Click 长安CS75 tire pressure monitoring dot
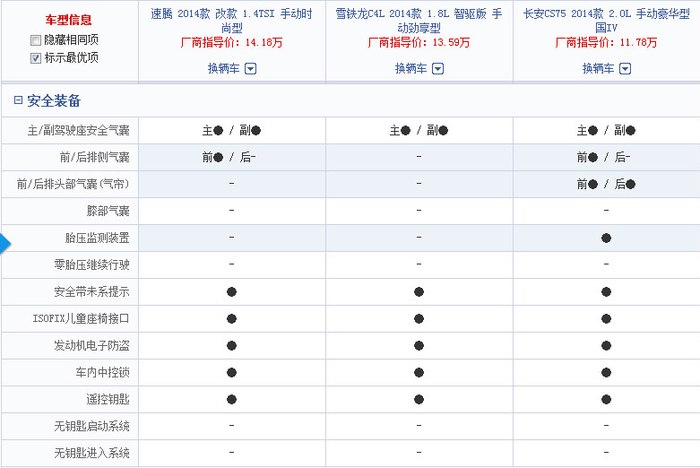700x468 pixels. click(x=606, y=238)
